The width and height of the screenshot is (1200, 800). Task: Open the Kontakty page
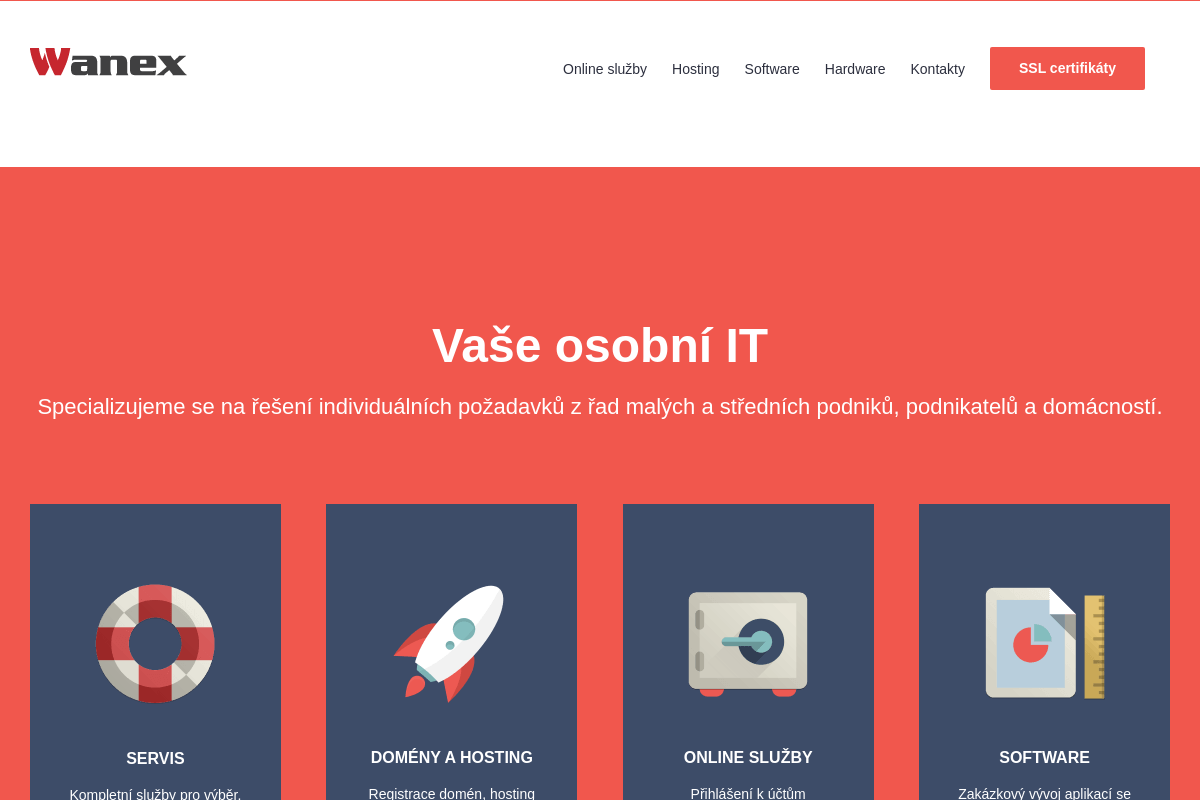click(x=938, y=69)
